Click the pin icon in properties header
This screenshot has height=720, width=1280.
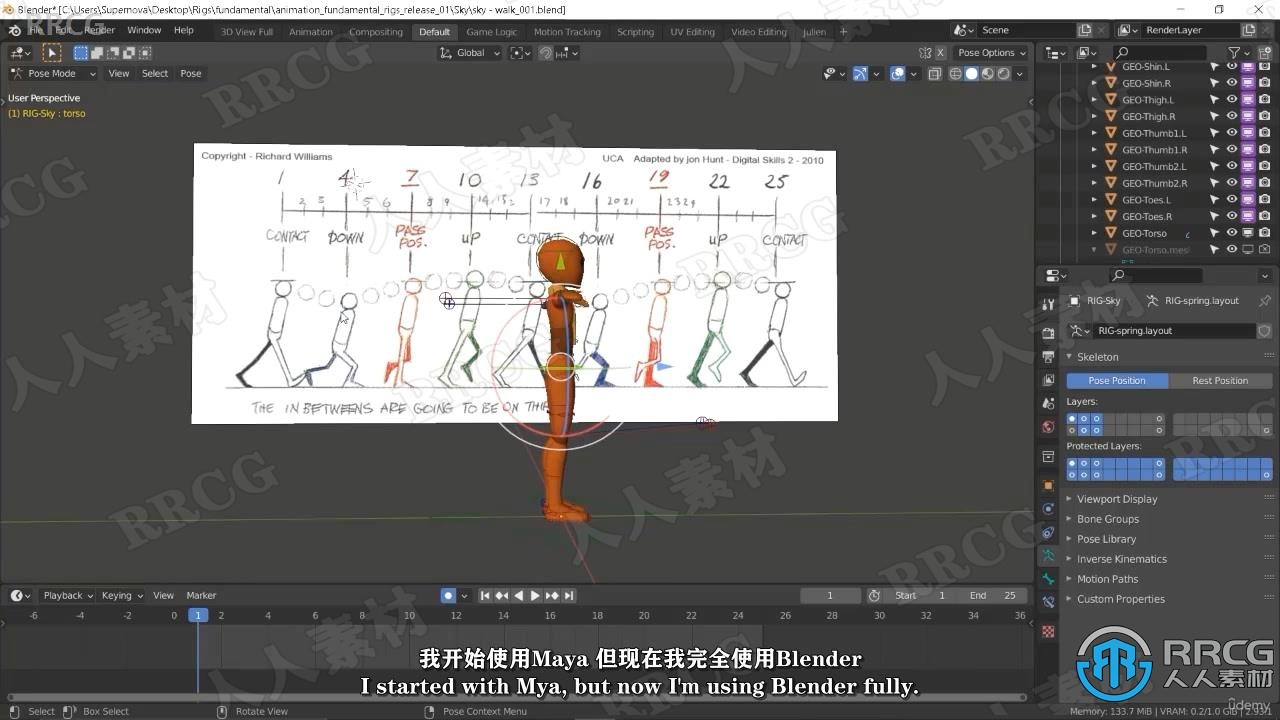(1265, 301)
